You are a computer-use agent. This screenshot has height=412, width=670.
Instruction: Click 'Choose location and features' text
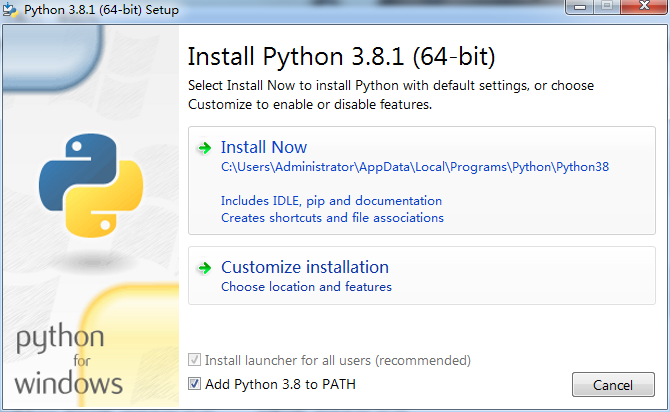(306, 287)
